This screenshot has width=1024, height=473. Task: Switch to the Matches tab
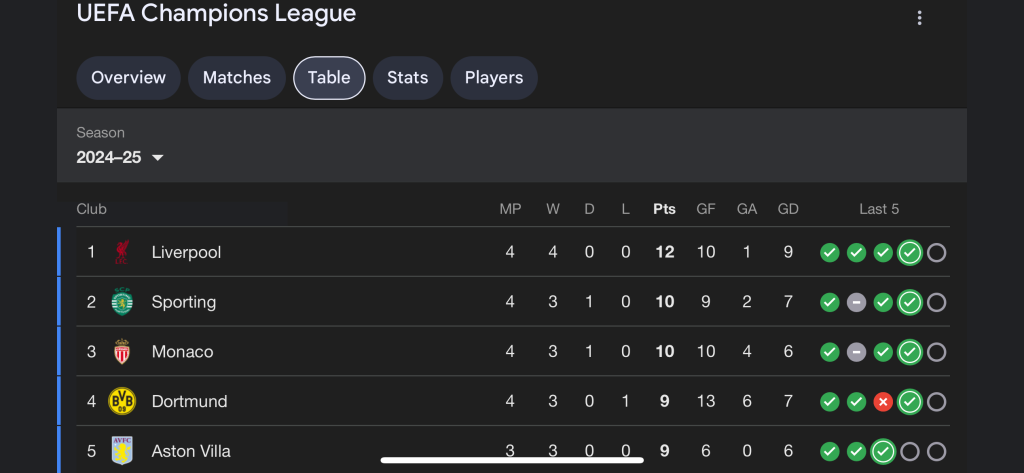click(237, 78)
